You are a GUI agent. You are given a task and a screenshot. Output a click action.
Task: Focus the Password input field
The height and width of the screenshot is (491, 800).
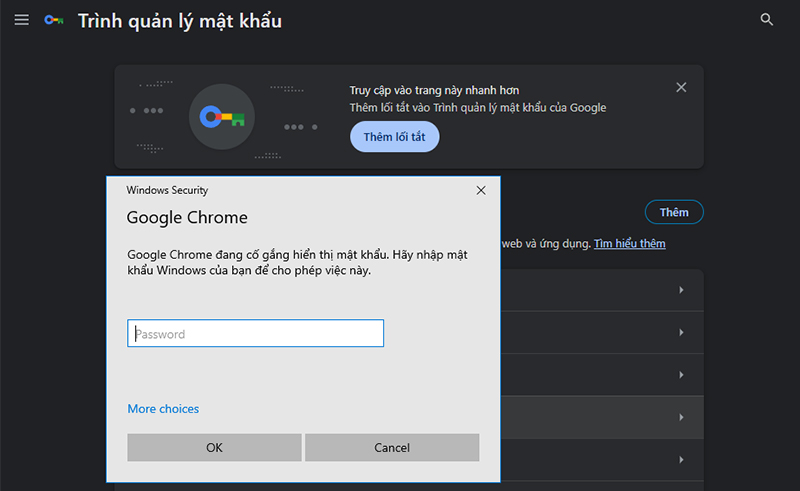point(256,333)
